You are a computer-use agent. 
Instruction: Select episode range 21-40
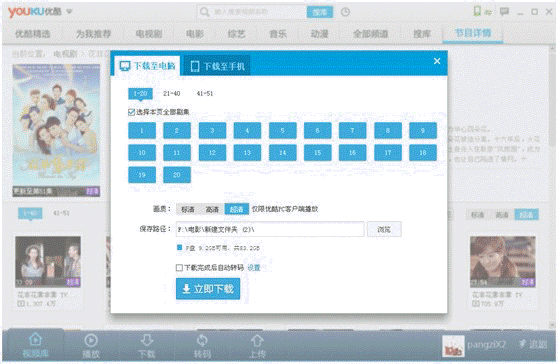pyautogui.click(x=172, y=94)
